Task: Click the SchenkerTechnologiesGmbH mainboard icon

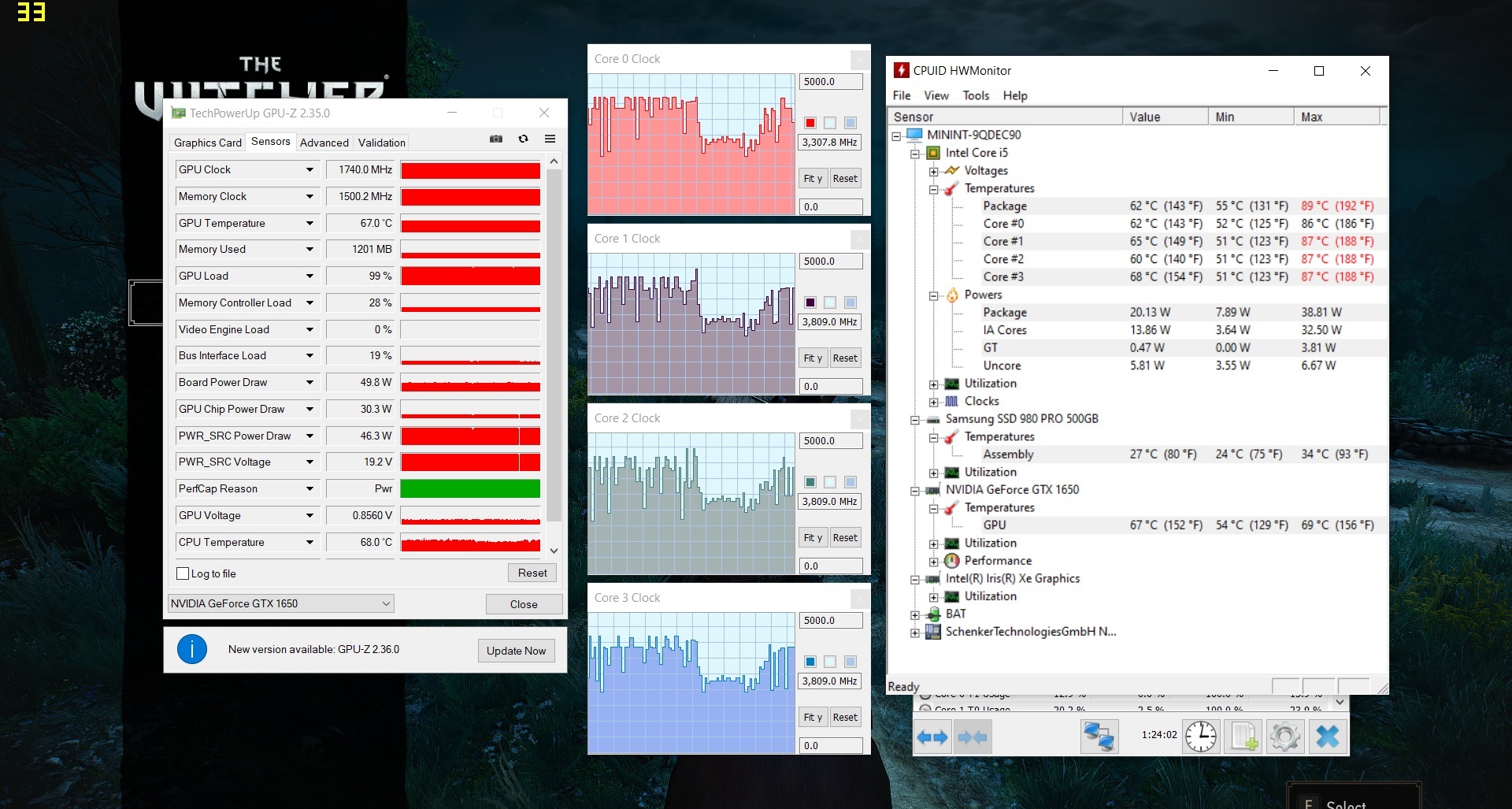Action: pyautogui.click(x=933, y=632)
